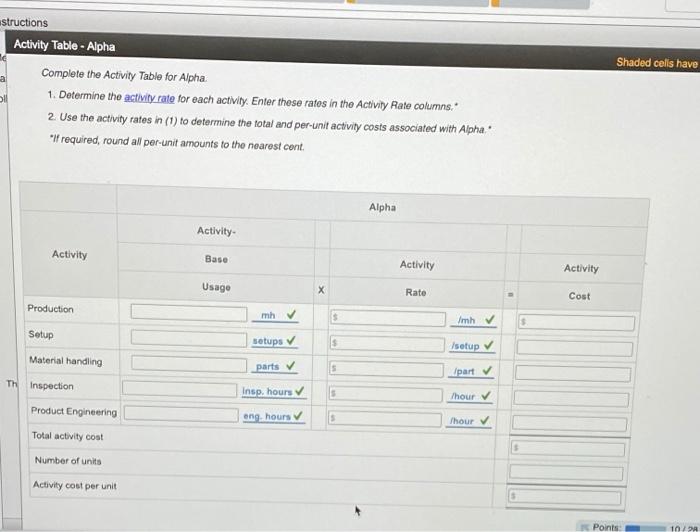Open the mh unit dropdown in Production row
This screenshot has height=532, width=700.
(x=268, y=316)
